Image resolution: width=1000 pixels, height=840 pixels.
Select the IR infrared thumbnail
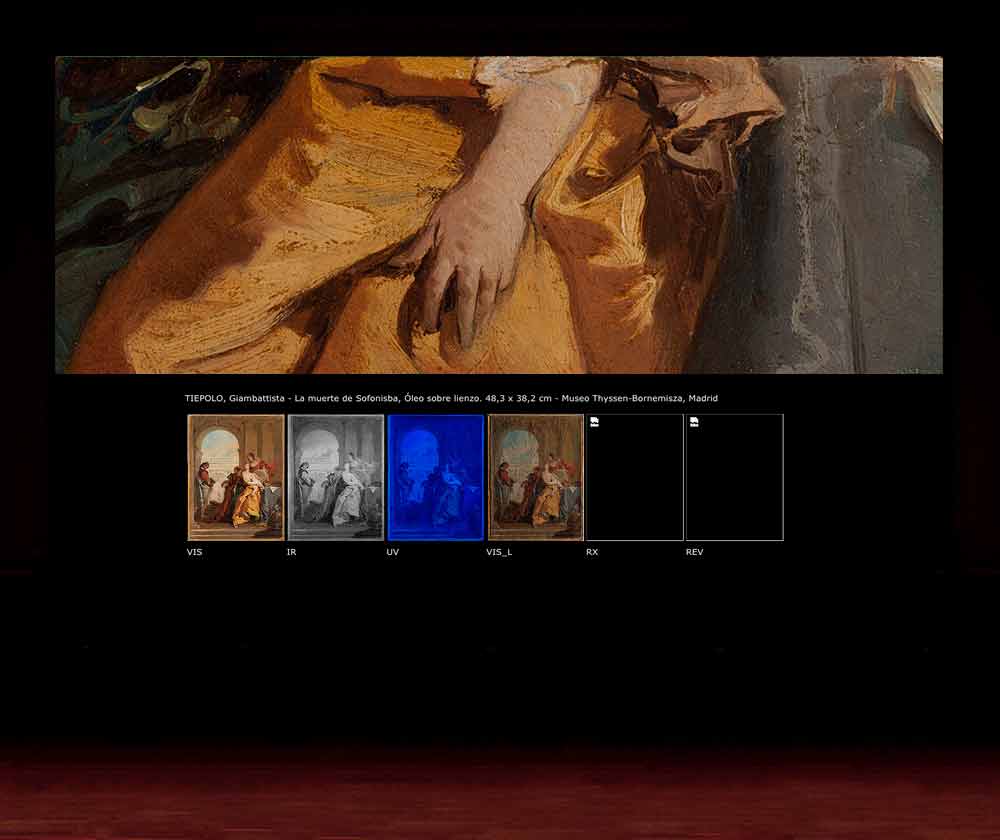pos(335,477)
